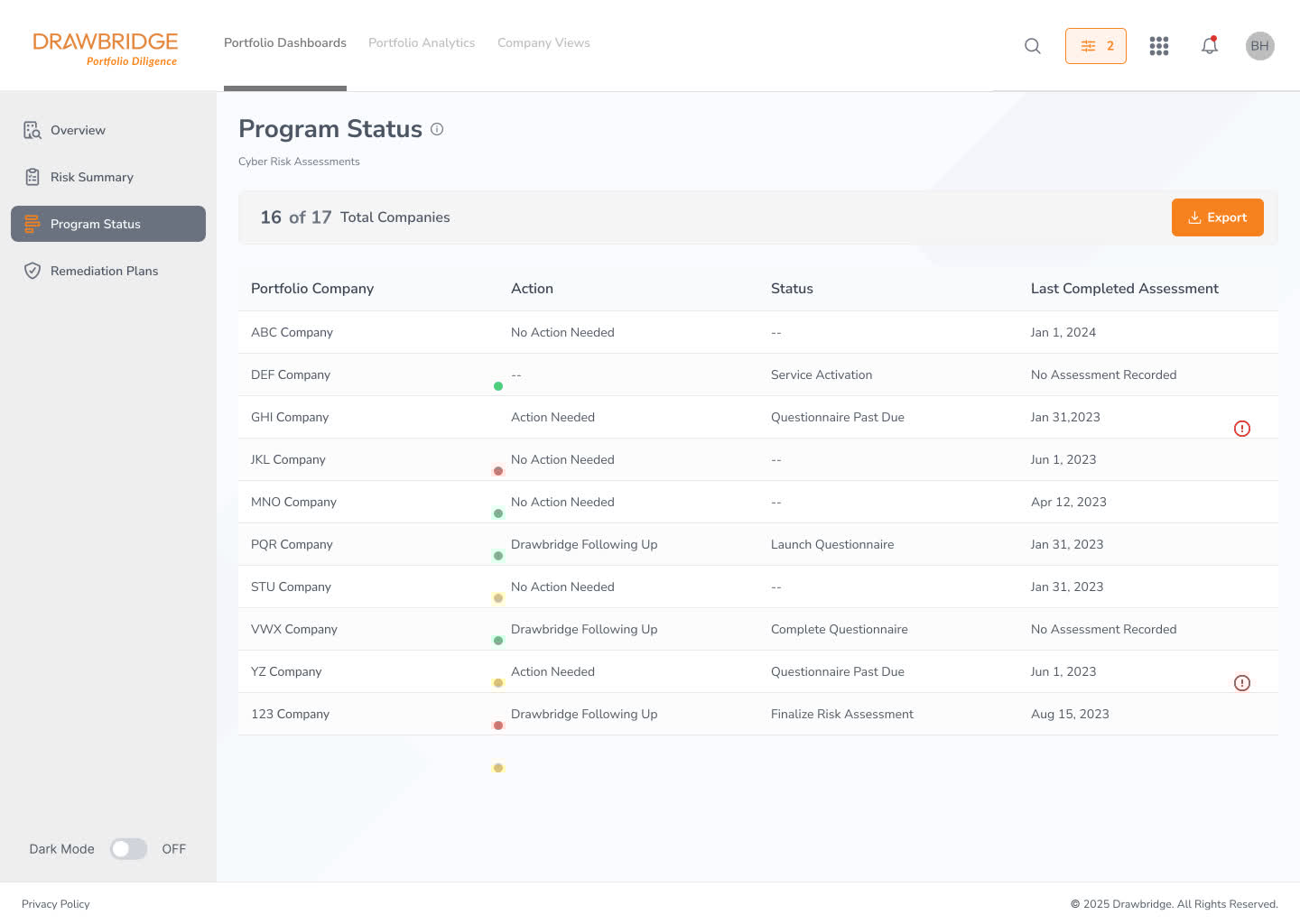Select the Portfolio Dashboards tab
Viewport: 1300px width, 924px height.
tap(285, 43)
